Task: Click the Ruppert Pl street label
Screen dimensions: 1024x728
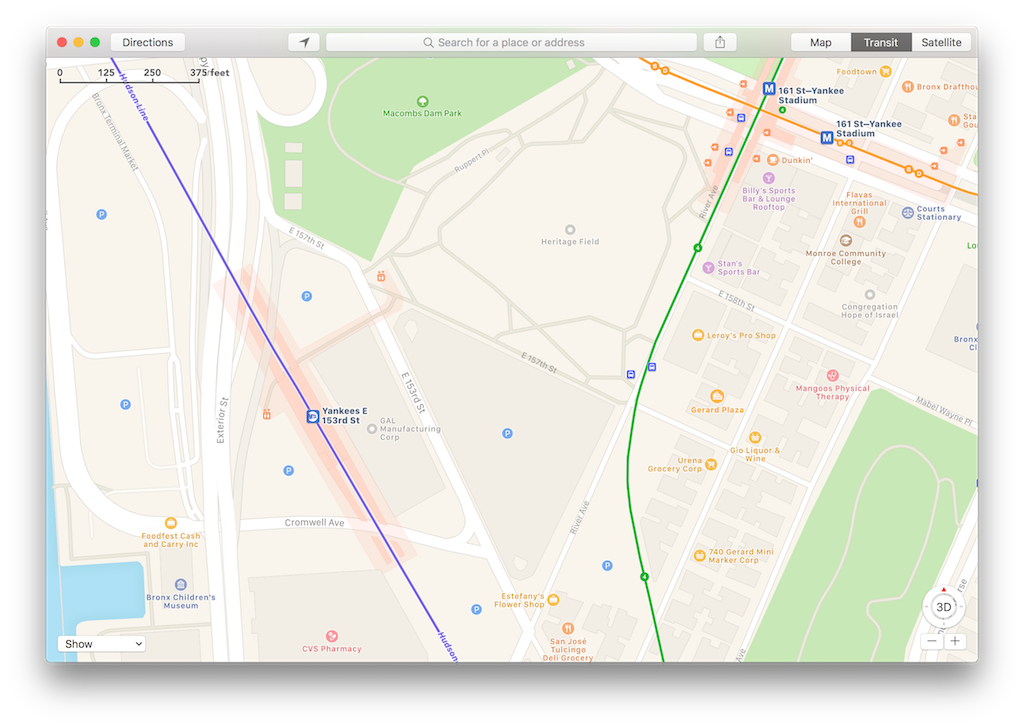Action: coord(472,161)
